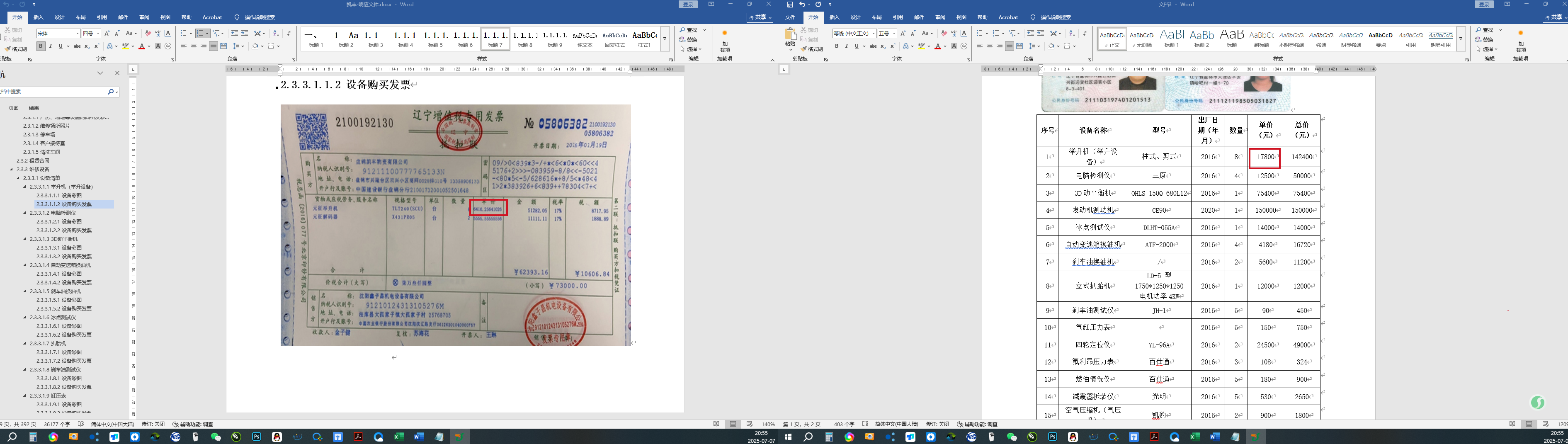Open the Acrobat tab in 文档3 window
This screenshot has width=1568, height=444.
(x=1008, y=18)
